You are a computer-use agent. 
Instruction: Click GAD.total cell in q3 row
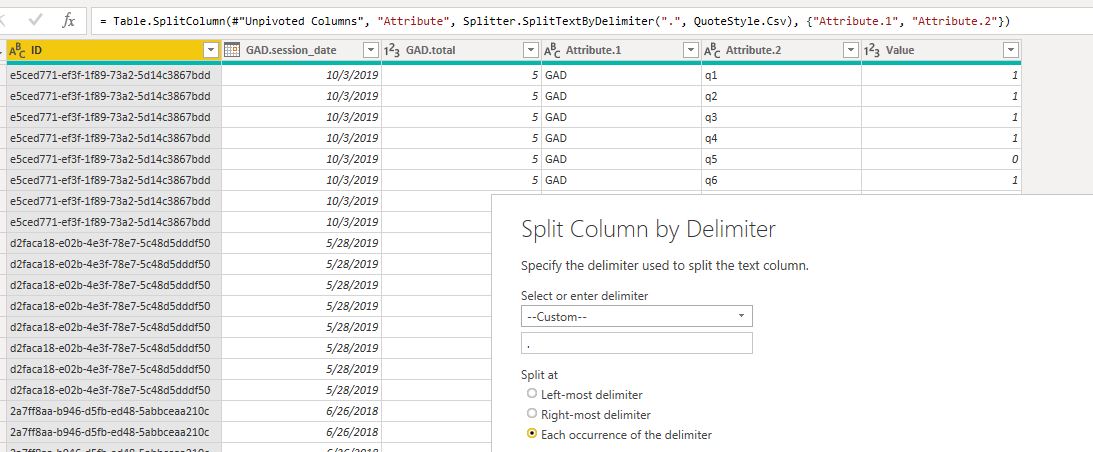click(x=461, y=117)
